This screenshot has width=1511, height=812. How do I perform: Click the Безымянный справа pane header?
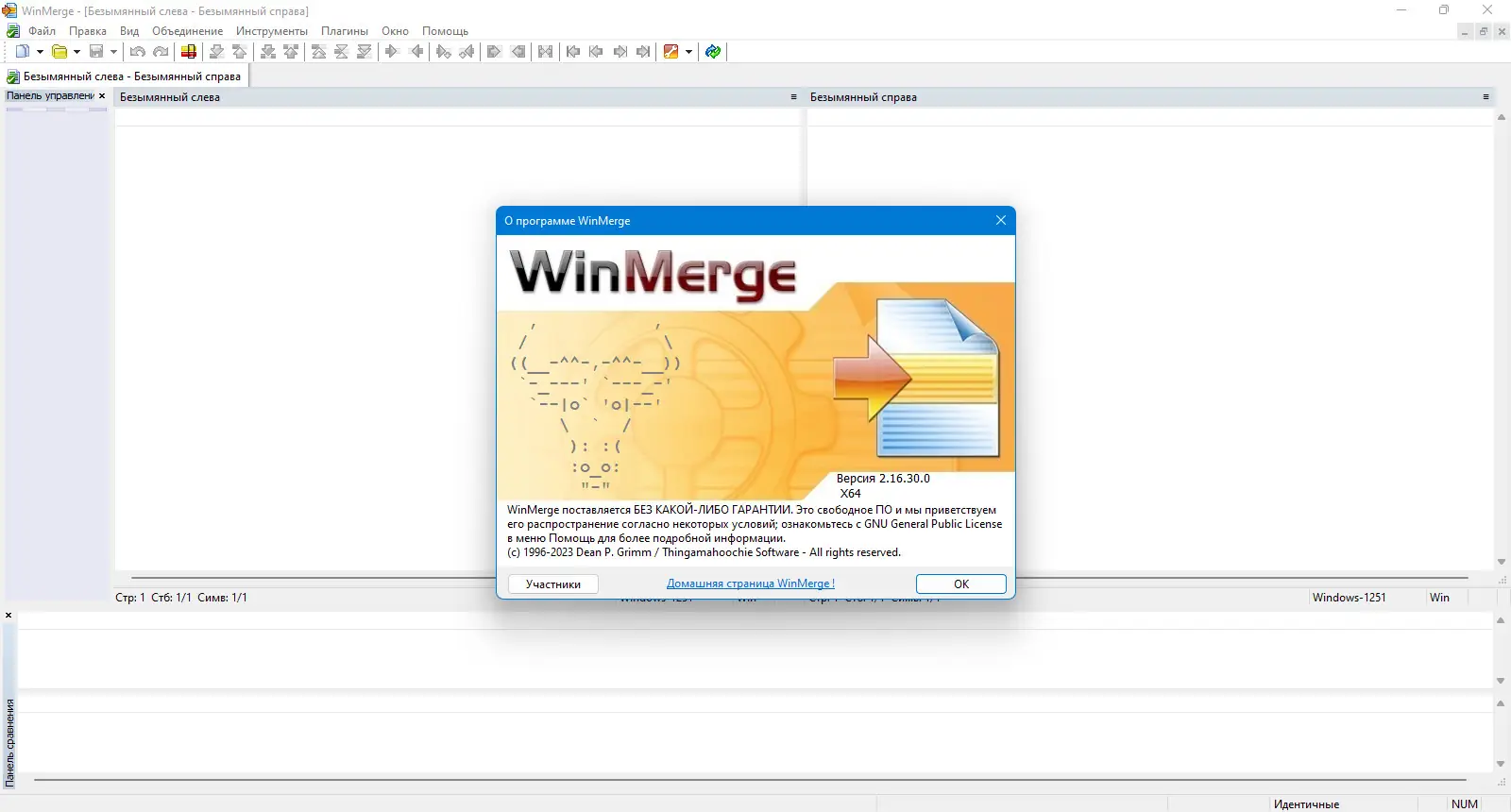(1150, 97)
